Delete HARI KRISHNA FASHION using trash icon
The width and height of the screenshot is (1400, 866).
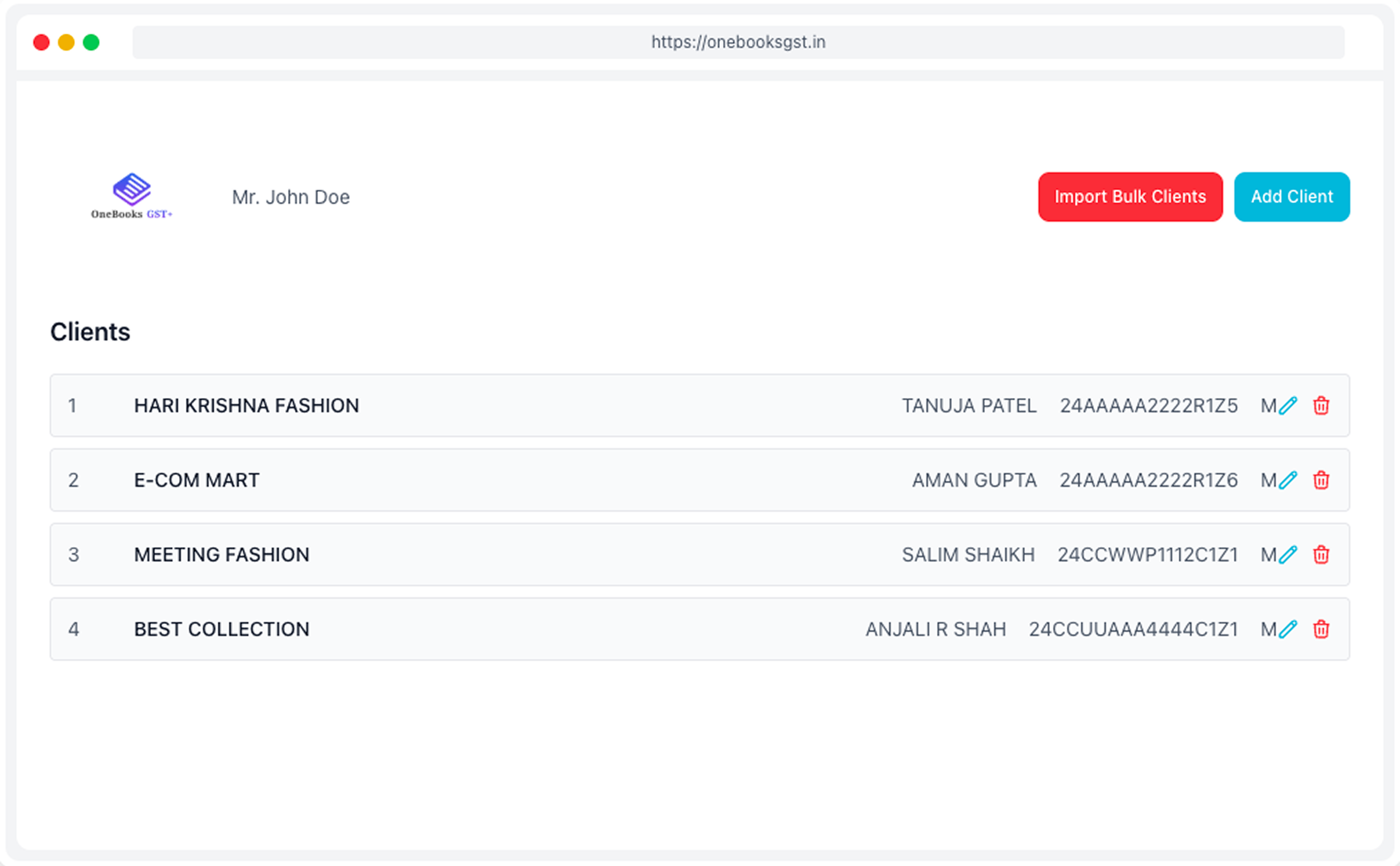coord(1321,406)
